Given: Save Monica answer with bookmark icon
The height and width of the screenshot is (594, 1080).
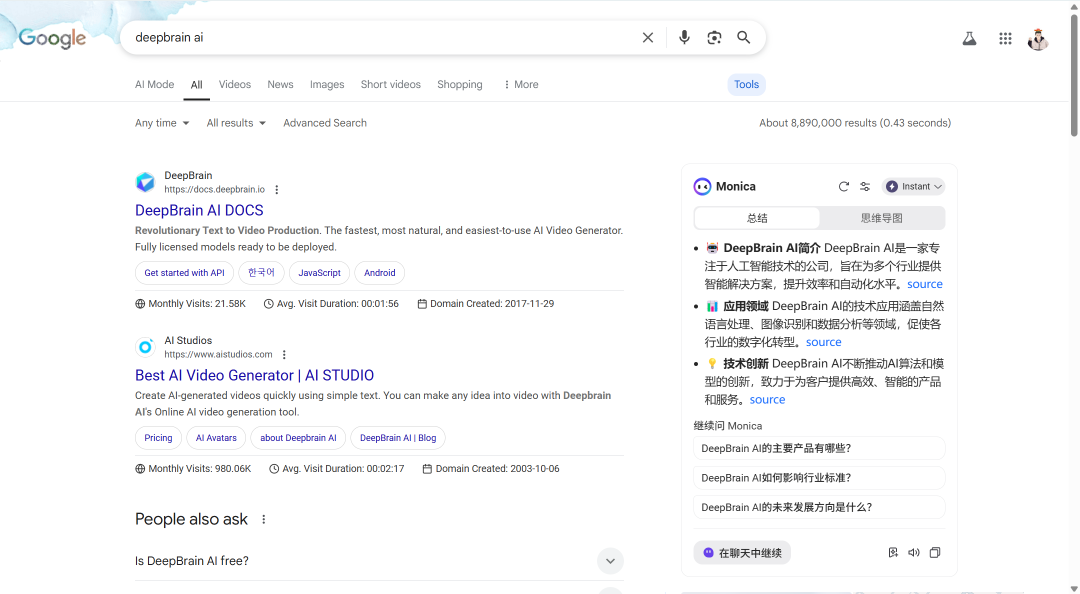Looking at the screenshot, I should (x=893, y=553).
